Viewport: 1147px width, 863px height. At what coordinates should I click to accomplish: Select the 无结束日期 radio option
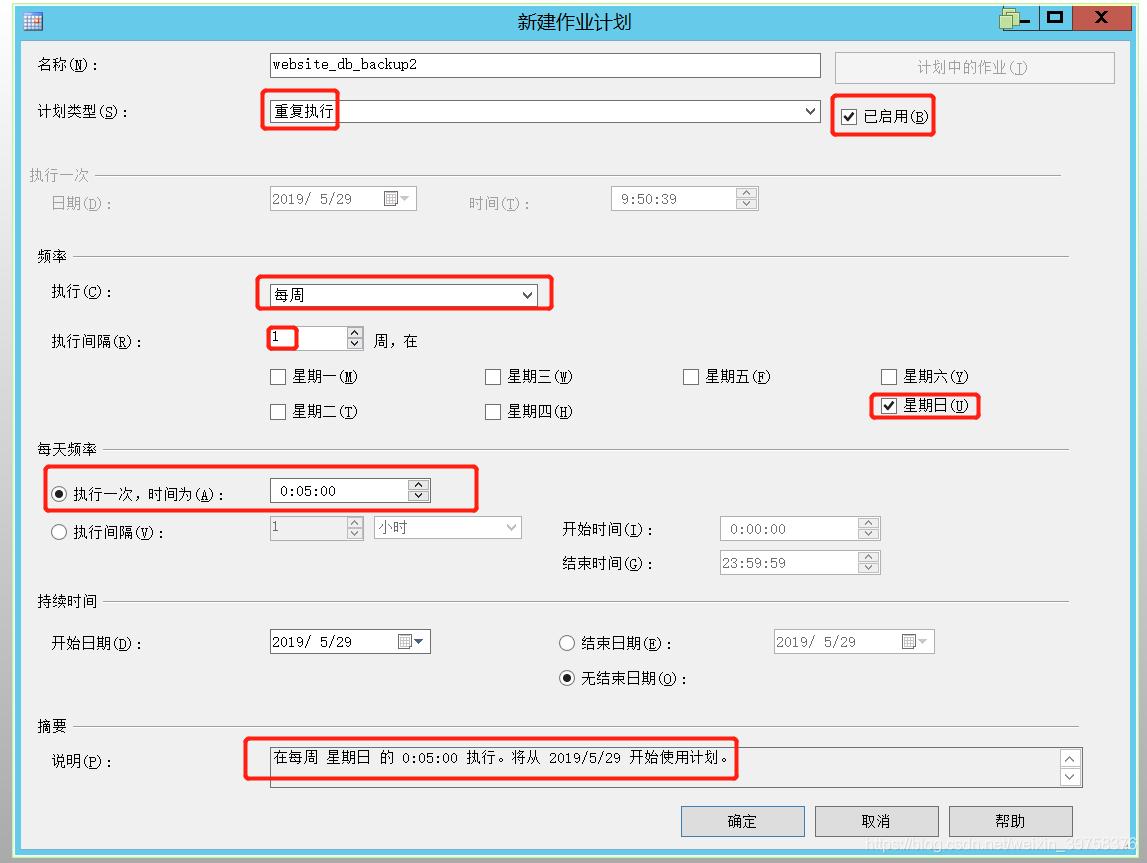(567, 677)
